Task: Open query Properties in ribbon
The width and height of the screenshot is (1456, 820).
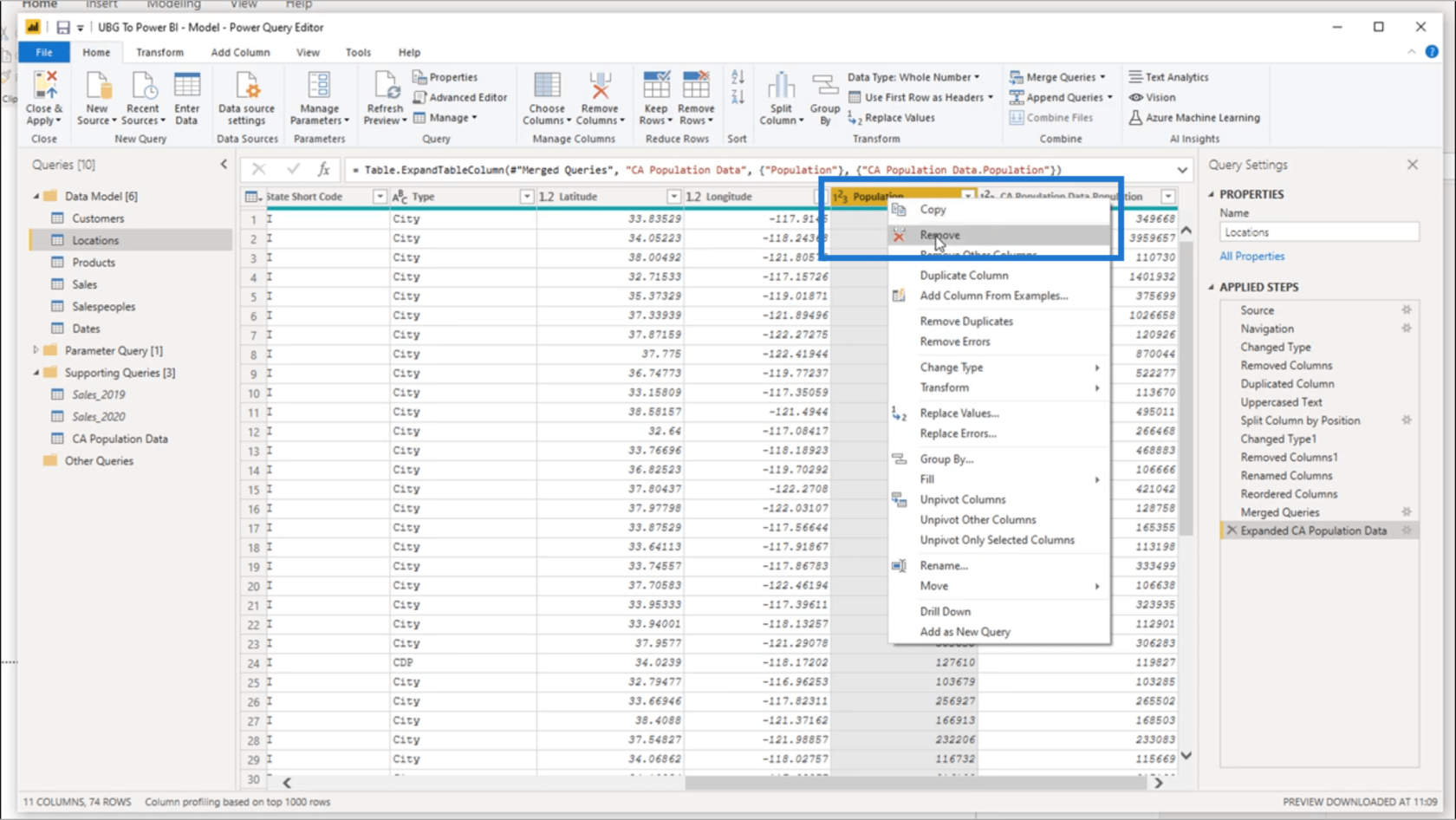Action: (445, 77)
